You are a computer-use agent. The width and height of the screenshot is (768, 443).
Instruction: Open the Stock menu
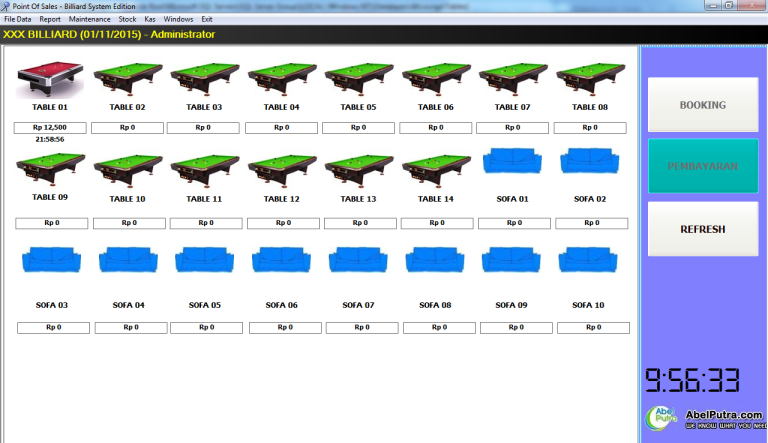[x=127, y=19]
